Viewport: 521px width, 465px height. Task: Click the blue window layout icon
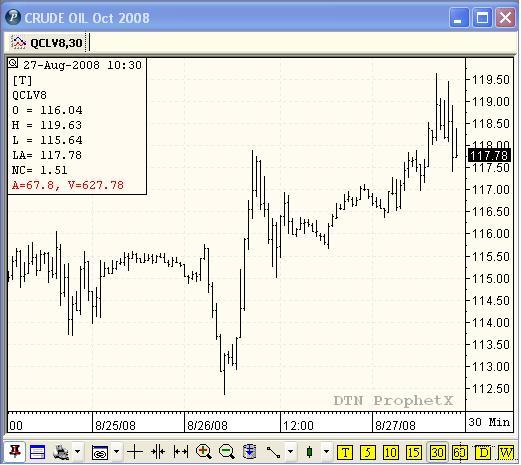click(x=37, y=452)
